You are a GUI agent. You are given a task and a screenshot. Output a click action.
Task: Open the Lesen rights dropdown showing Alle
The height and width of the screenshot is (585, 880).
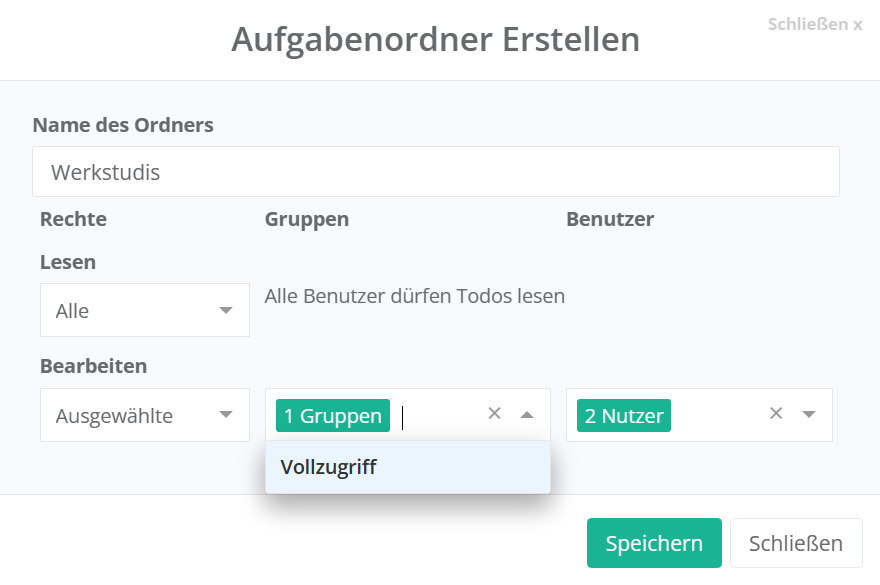coord(145,311)
